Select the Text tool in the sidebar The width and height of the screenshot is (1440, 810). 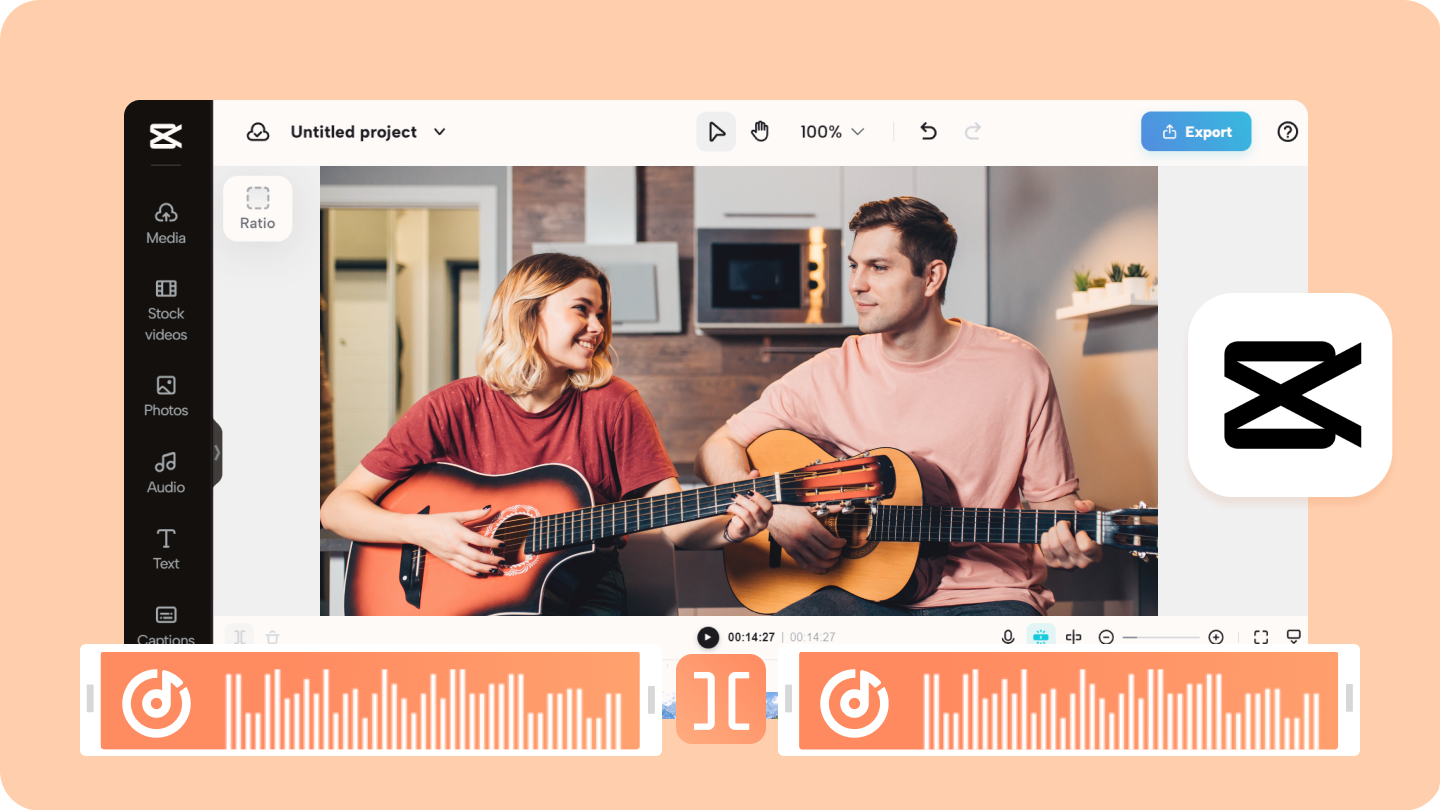point(165,548)
